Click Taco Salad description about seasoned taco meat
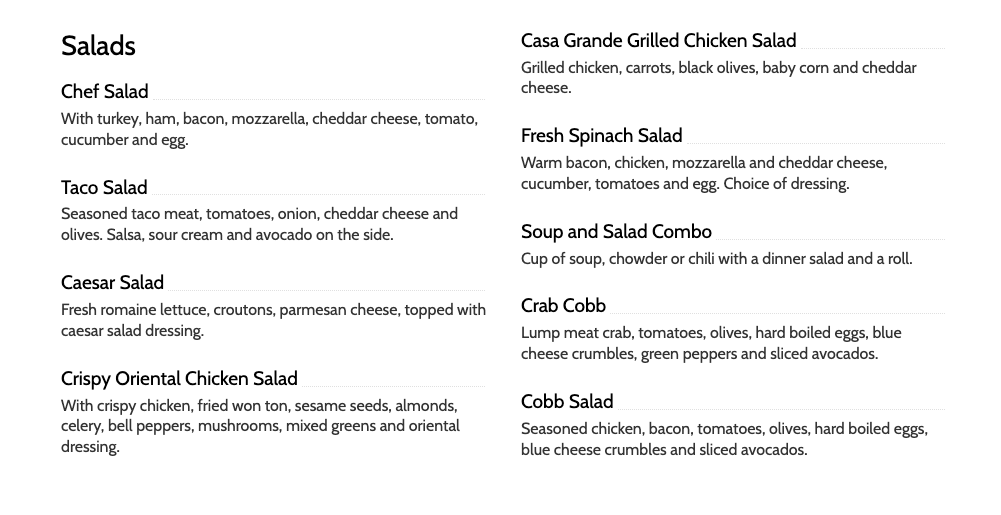 click(x=260, y=225)
